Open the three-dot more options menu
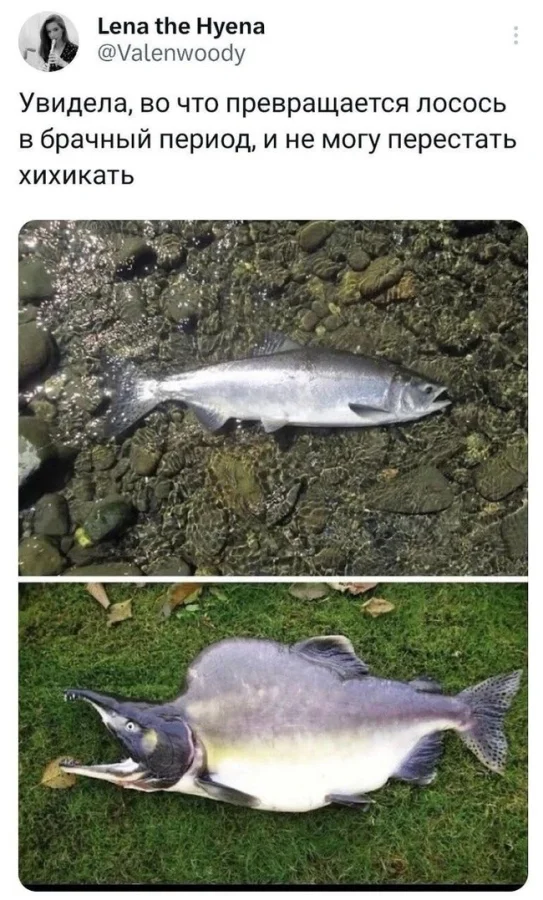 515,36
